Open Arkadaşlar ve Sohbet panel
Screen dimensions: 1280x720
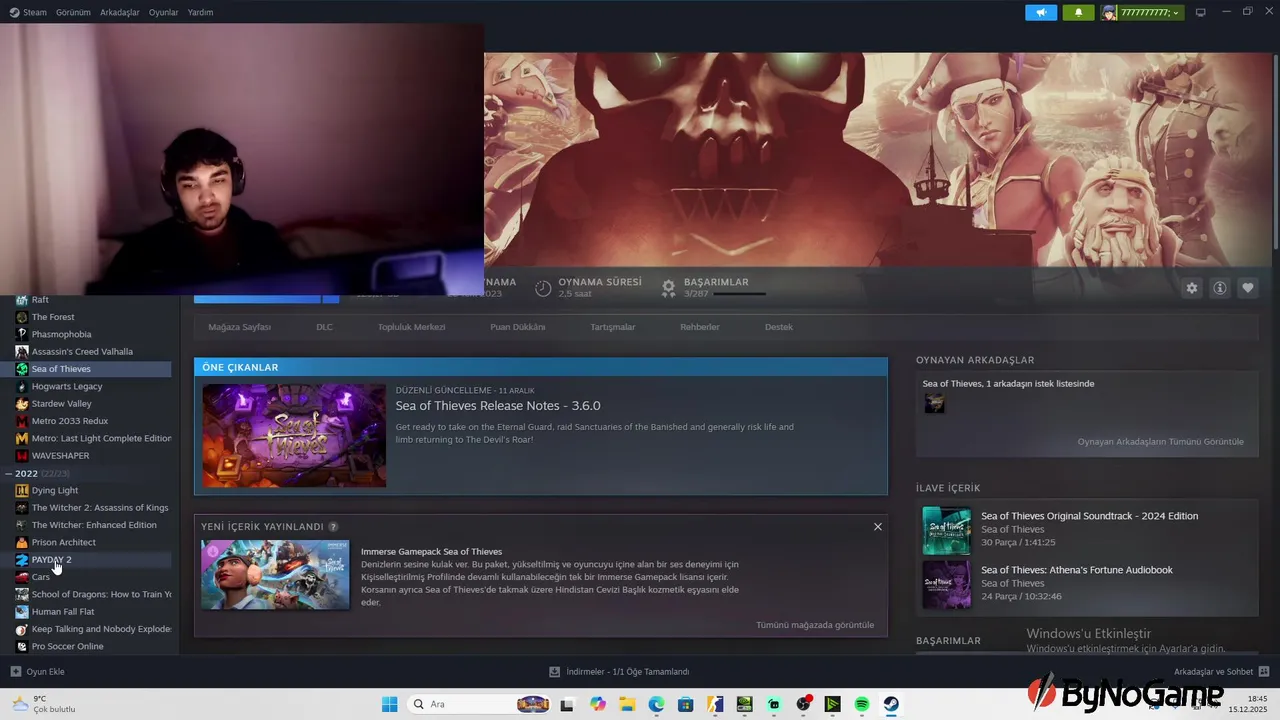(x=1222, y=672)
